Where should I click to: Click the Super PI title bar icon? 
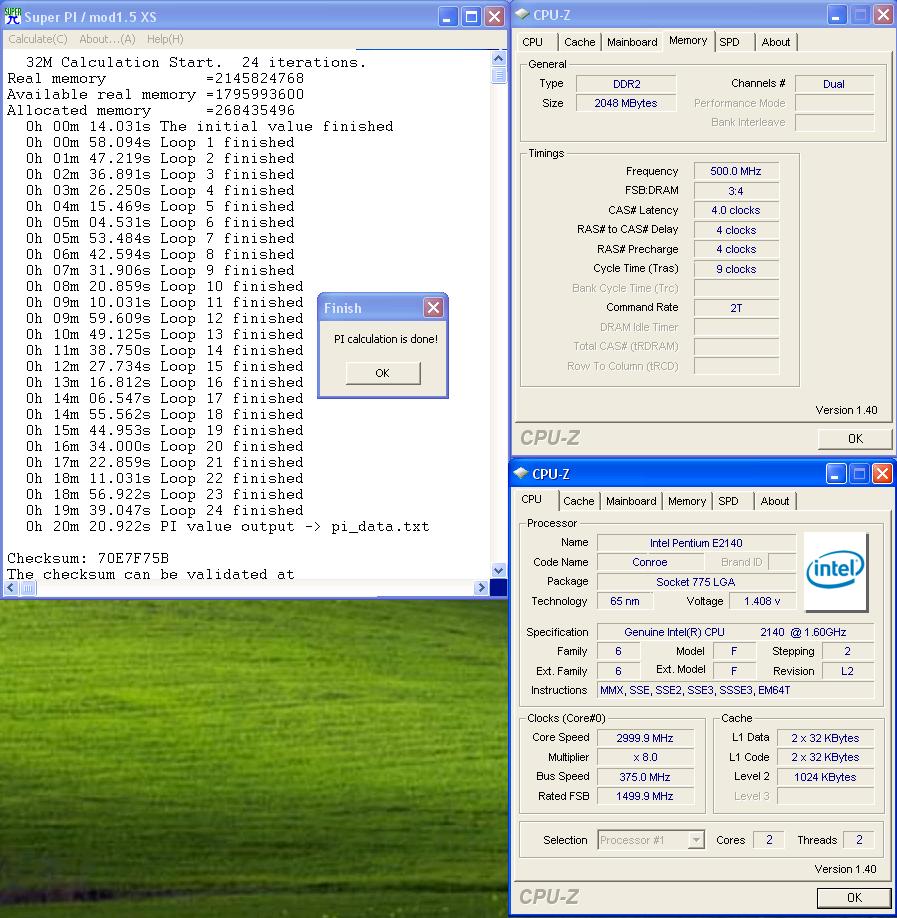pos(12,16)
